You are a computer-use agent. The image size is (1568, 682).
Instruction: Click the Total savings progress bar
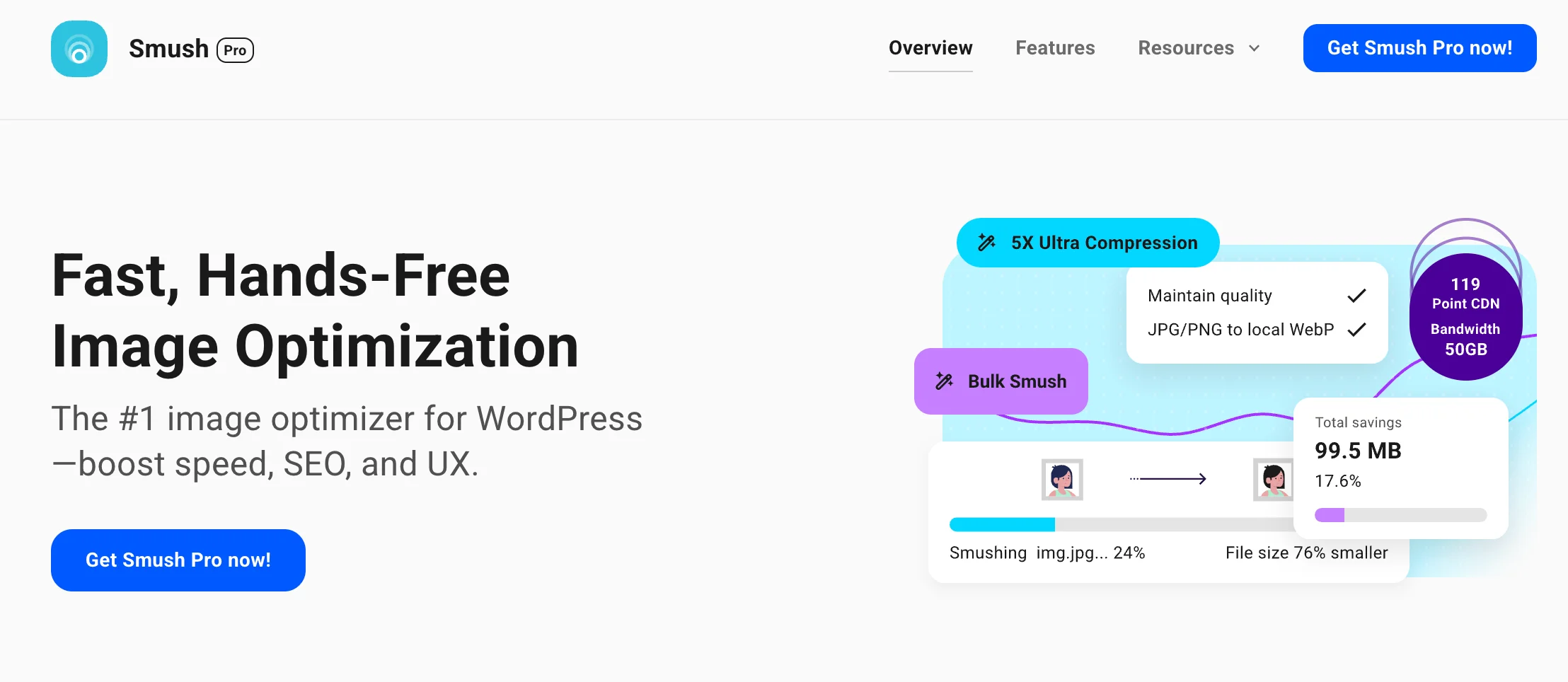1401,515
